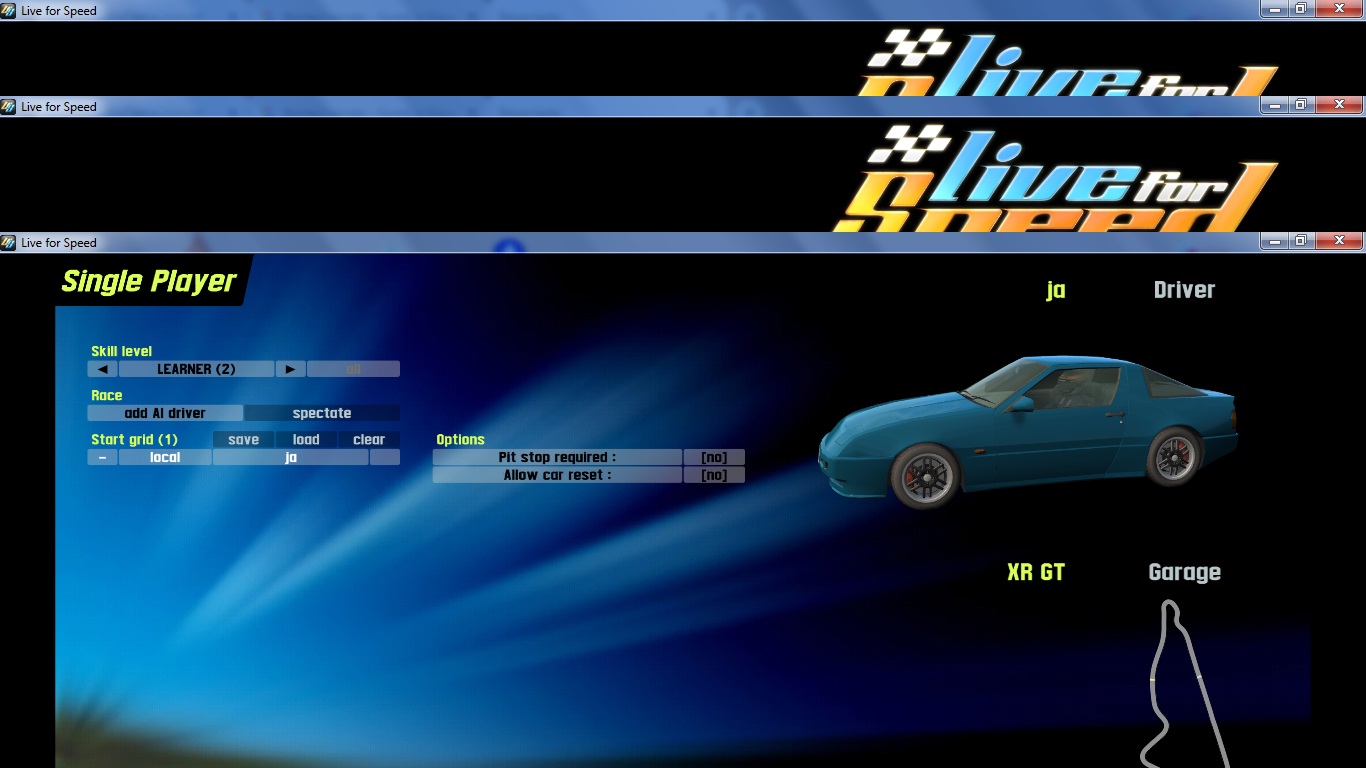Click the 'Start grid (1)' label
This screenshot has height=768, width=1366.
pyautogui.click(x=134, y=439)
